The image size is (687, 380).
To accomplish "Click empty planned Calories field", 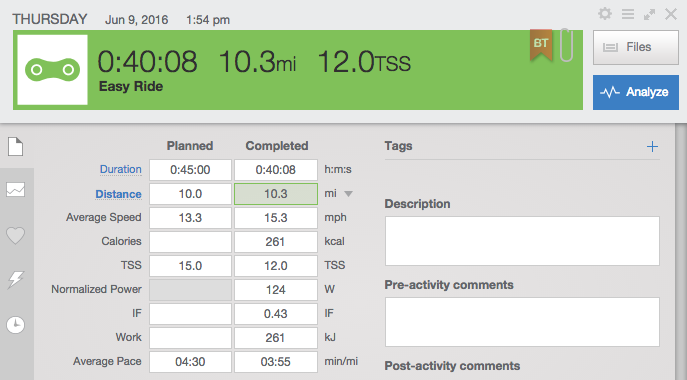I will pos(190,242).
